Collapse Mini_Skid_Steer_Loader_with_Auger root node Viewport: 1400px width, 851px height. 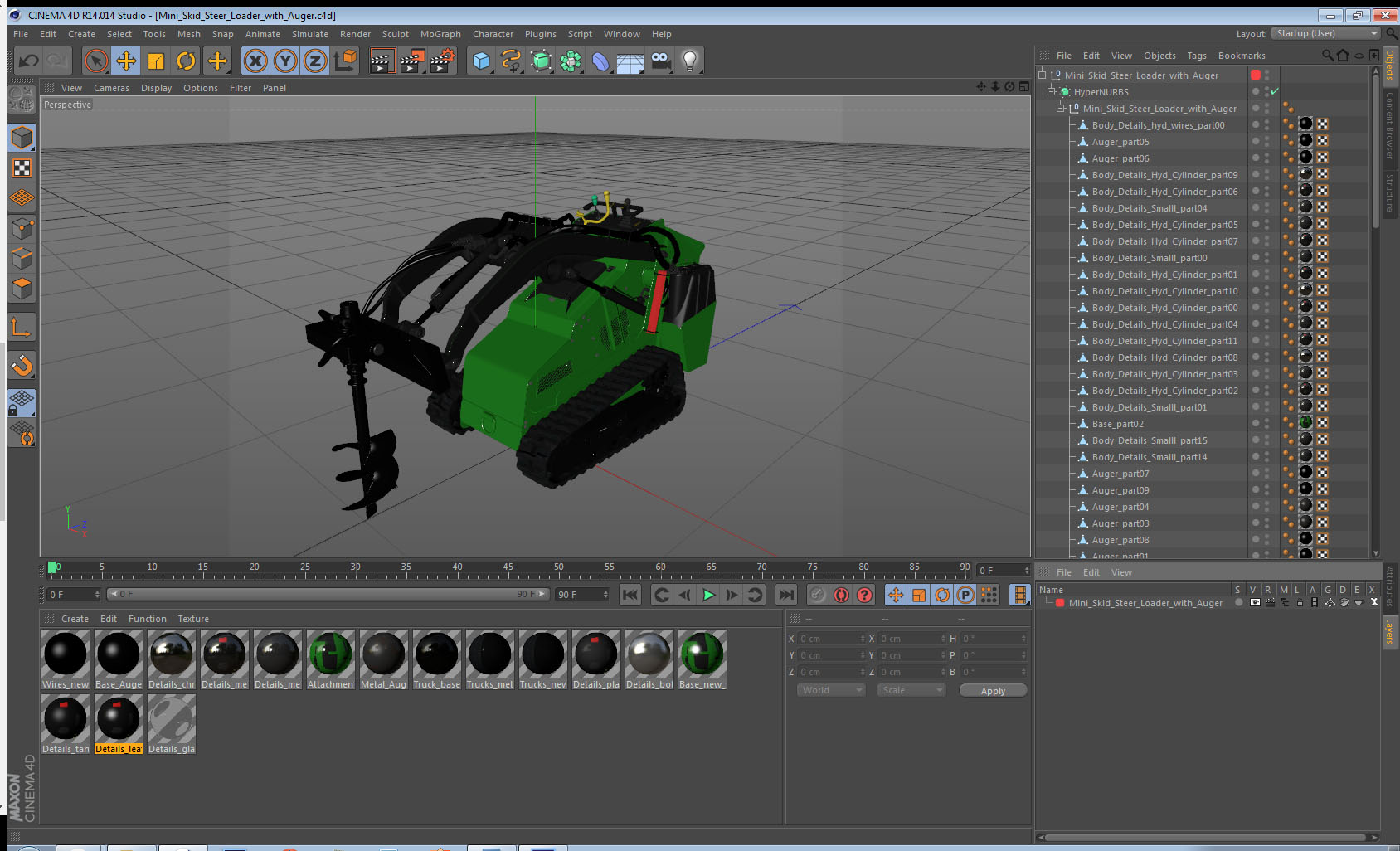[x=1043, y=75]
